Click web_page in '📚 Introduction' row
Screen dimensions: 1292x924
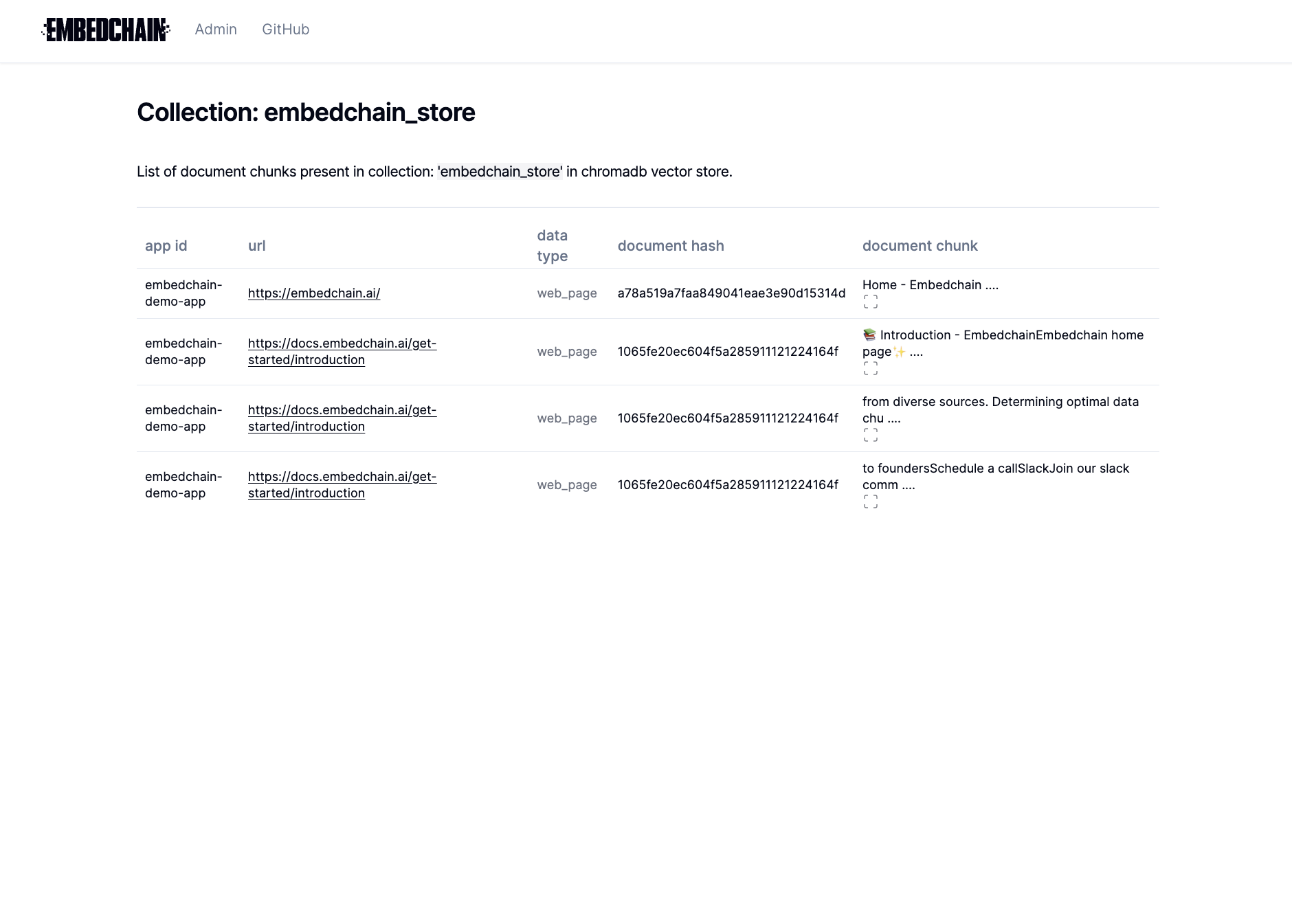(567, 352)
